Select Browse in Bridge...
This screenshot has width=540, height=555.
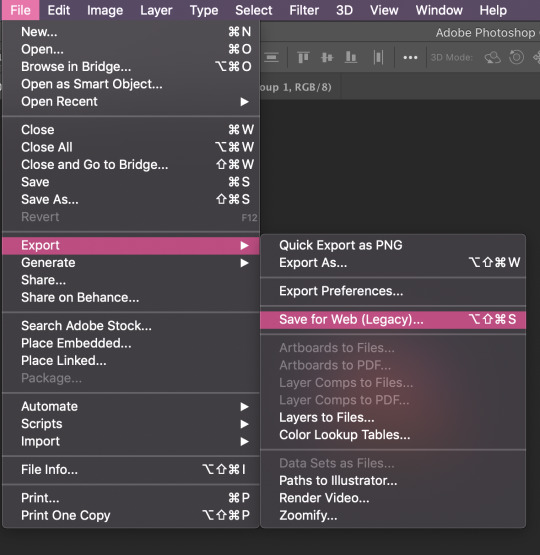point(131,67)
